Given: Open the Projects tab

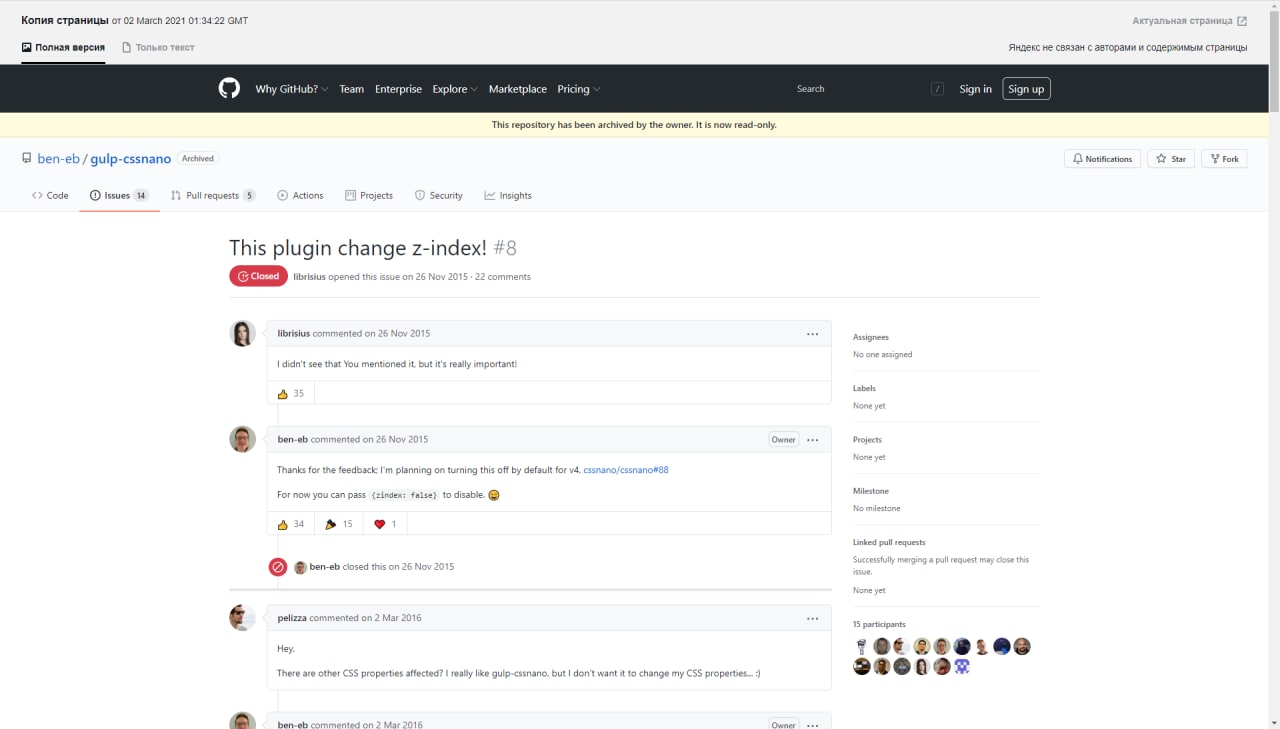Looking at the screenshot, I should click(369, 196).
